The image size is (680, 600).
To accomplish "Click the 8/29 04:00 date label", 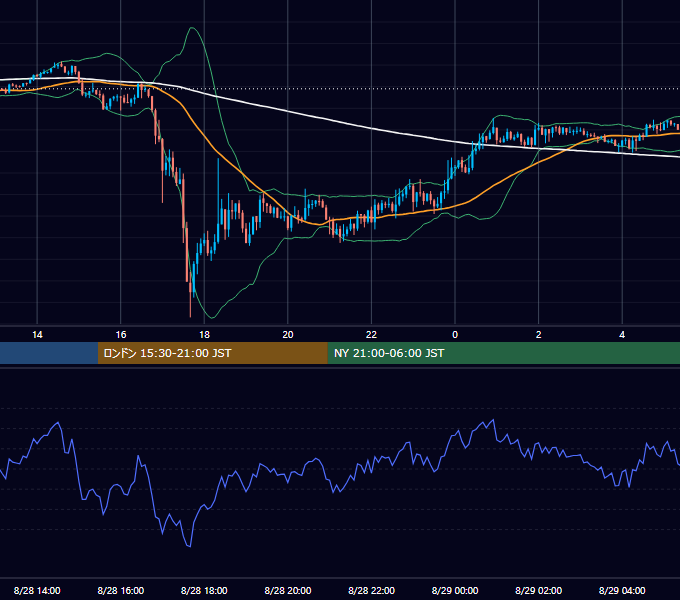I will click(622, 590).
